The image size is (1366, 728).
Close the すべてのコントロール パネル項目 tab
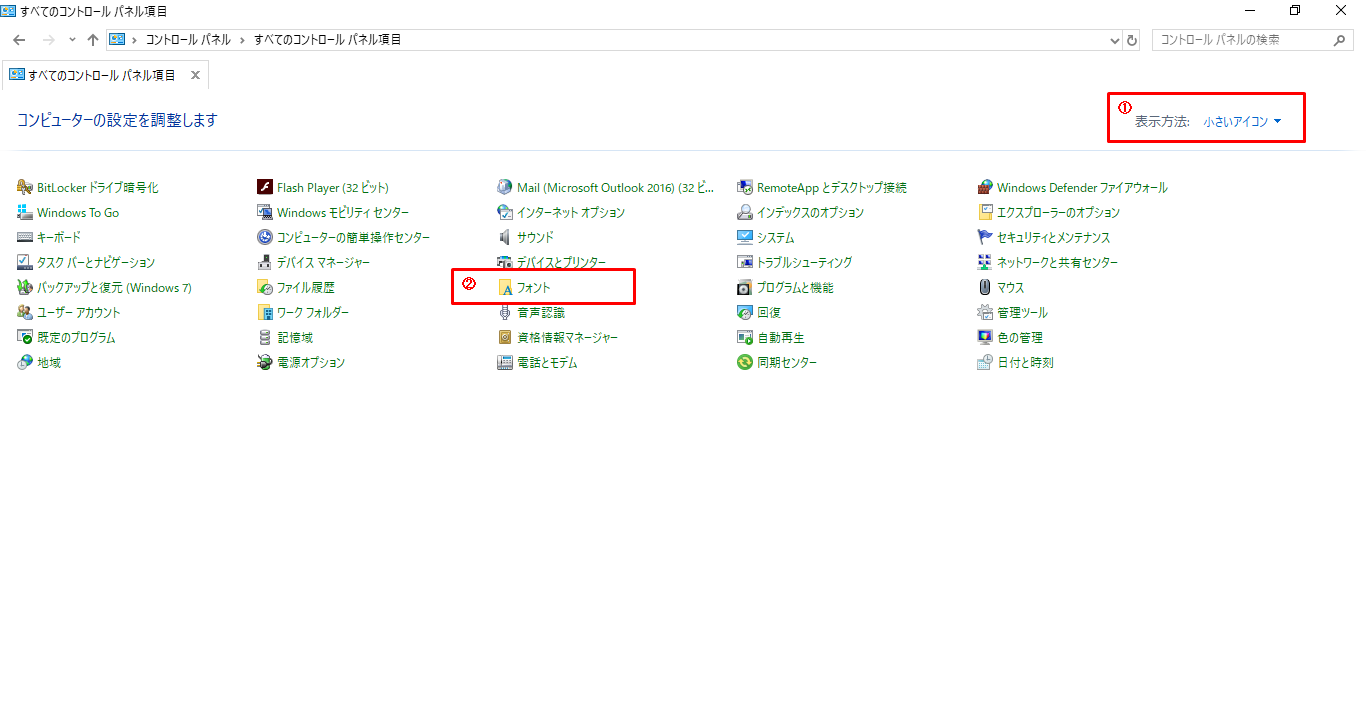[x=195, y=75]
